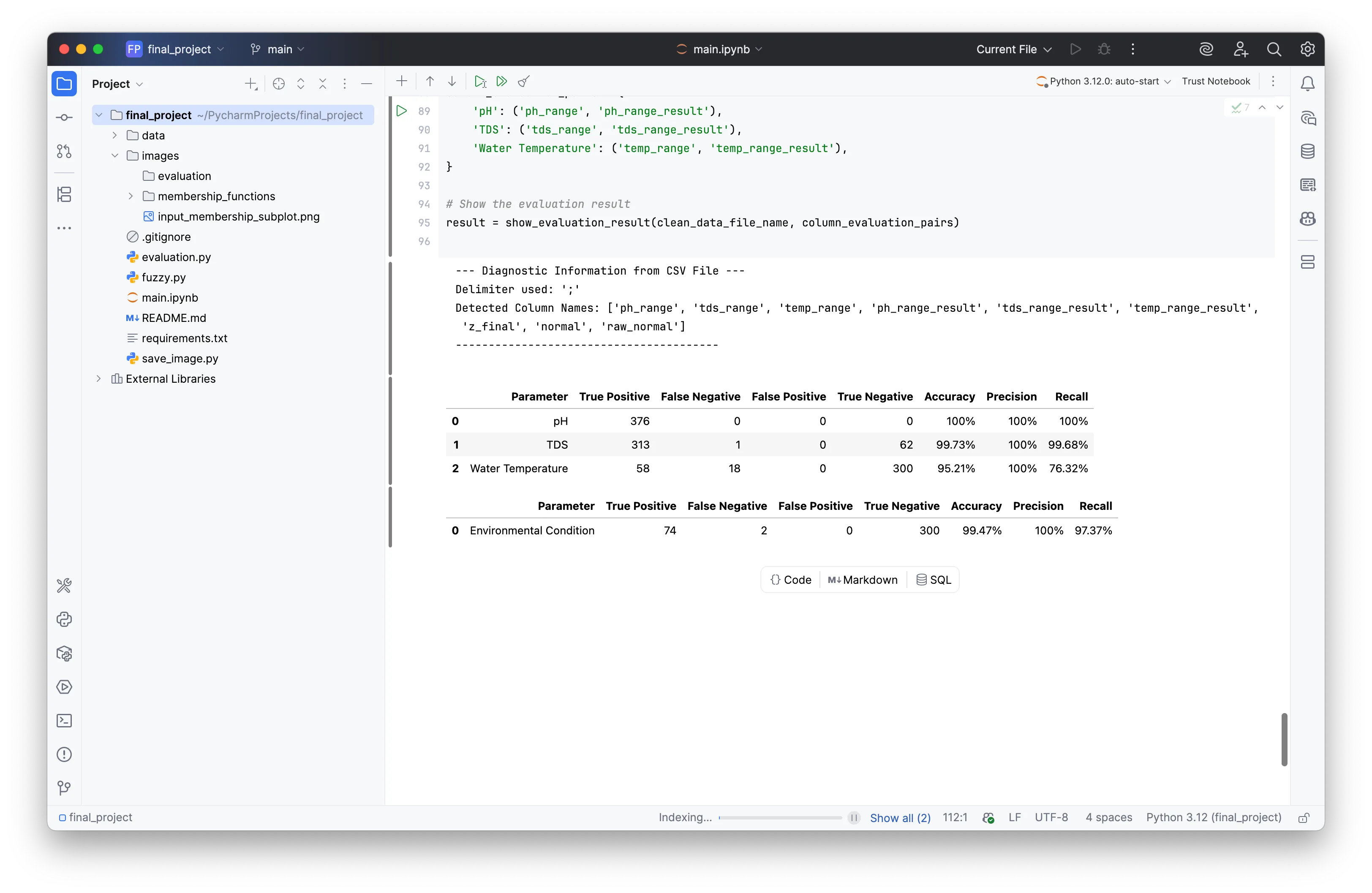Open the Notifications bell icon
1372x893 pixels.
click(x=1307, y=84)
